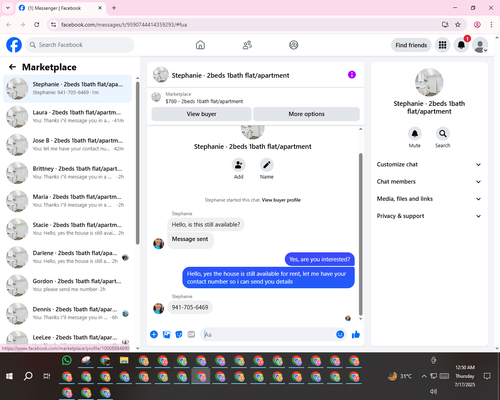Open the emoji picker smiley icon
This screenshot has height=400, width=500.
coord(340,334)
